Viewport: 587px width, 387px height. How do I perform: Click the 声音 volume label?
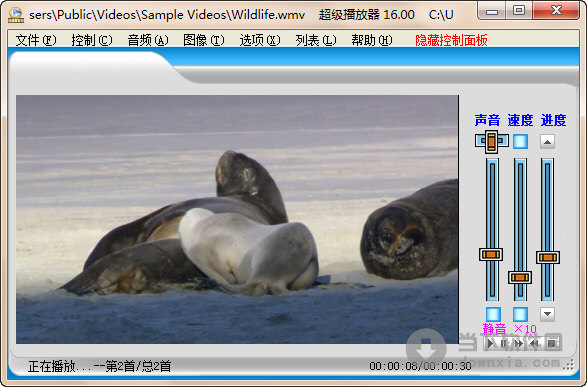(487, 120)
